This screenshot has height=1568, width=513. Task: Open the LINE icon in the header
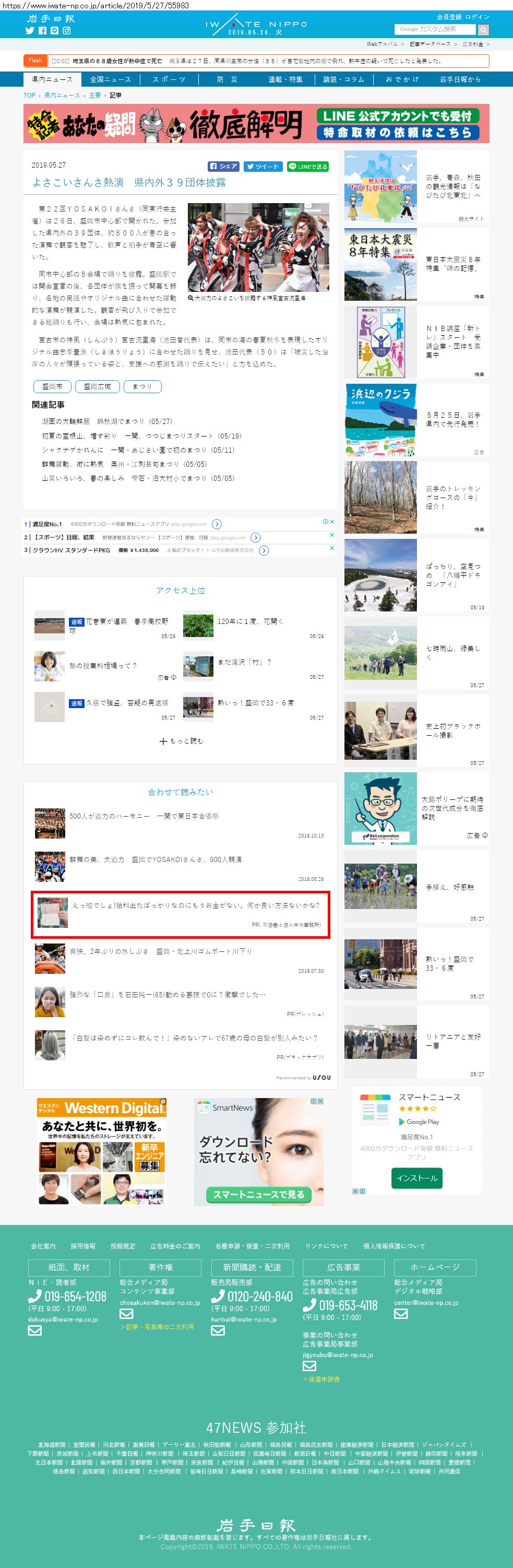point(55,30)
